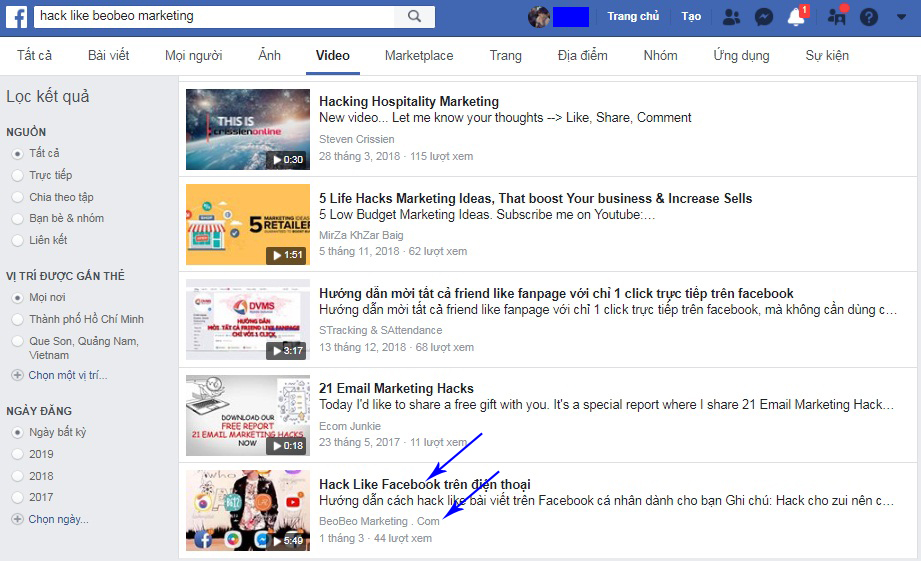Switch to the Tất cả tab

[x=34, y=55]
